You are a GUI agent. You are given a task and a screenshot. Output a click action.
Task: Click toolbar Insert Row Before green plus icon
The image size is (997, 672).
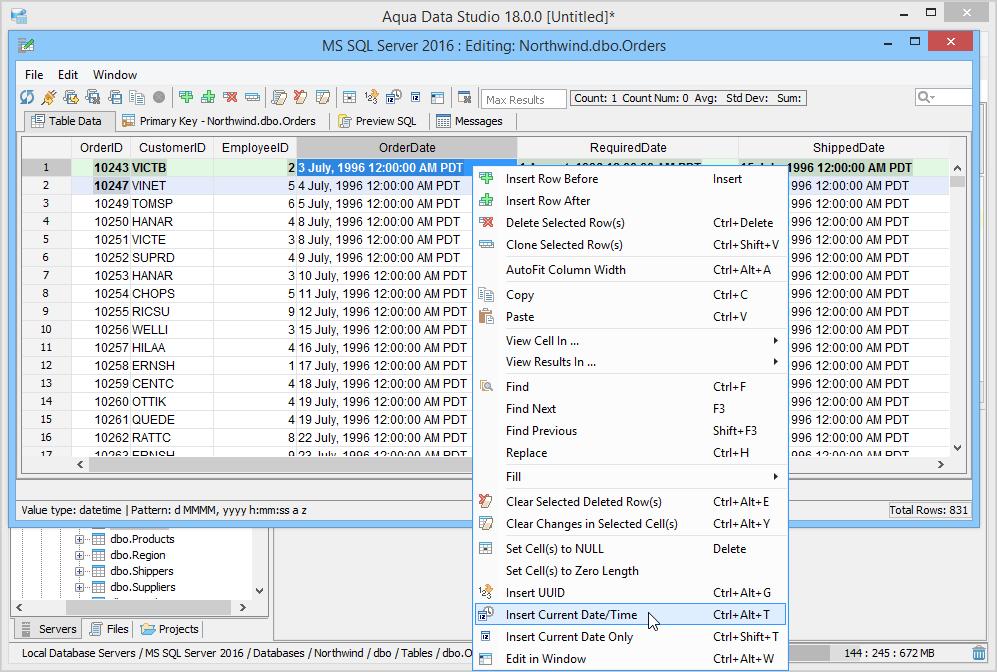click(186, 97)
